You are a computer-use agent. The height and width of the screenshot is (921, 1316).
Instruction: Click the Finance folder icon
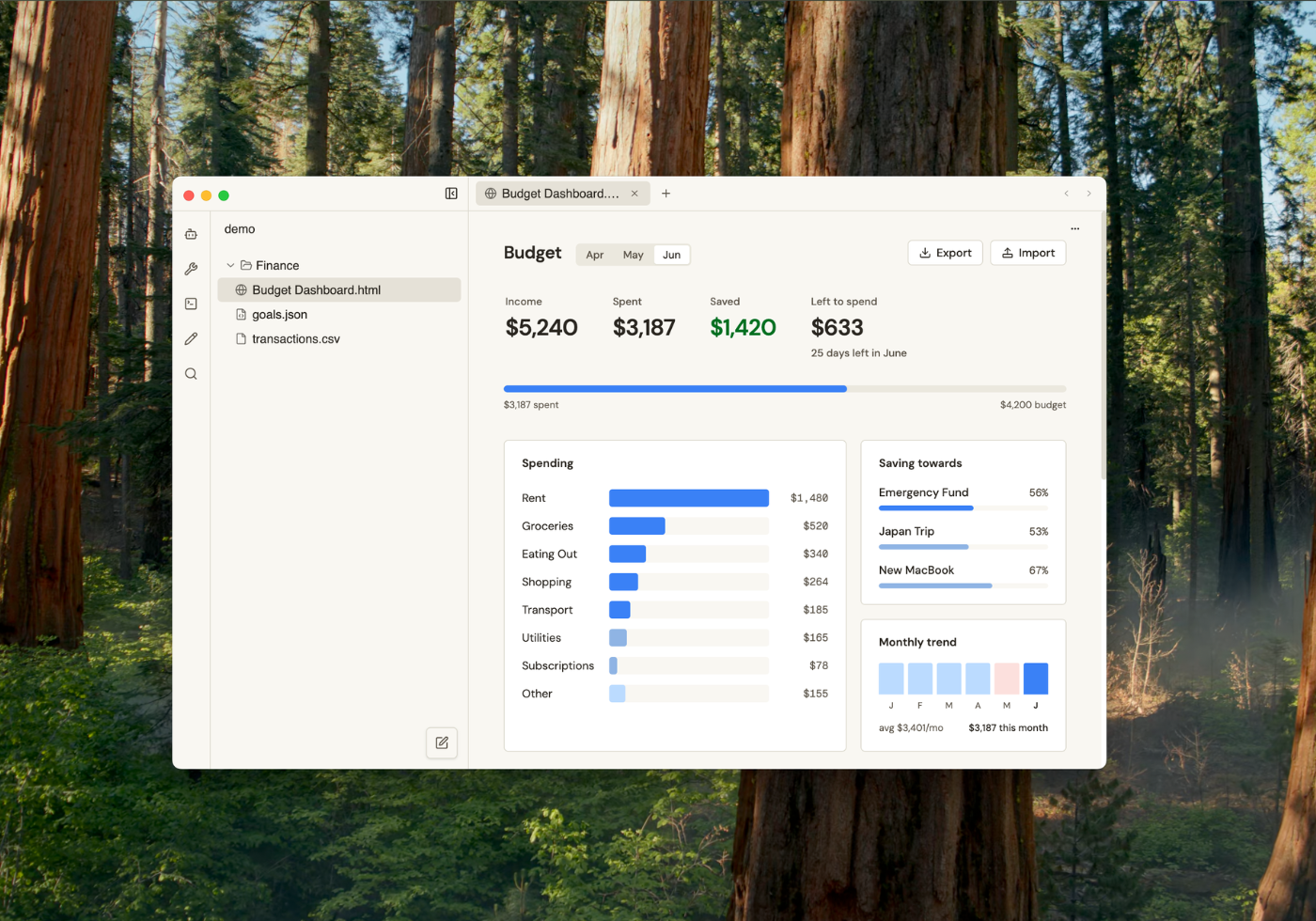pyautogui.click(x=246, y=266)
